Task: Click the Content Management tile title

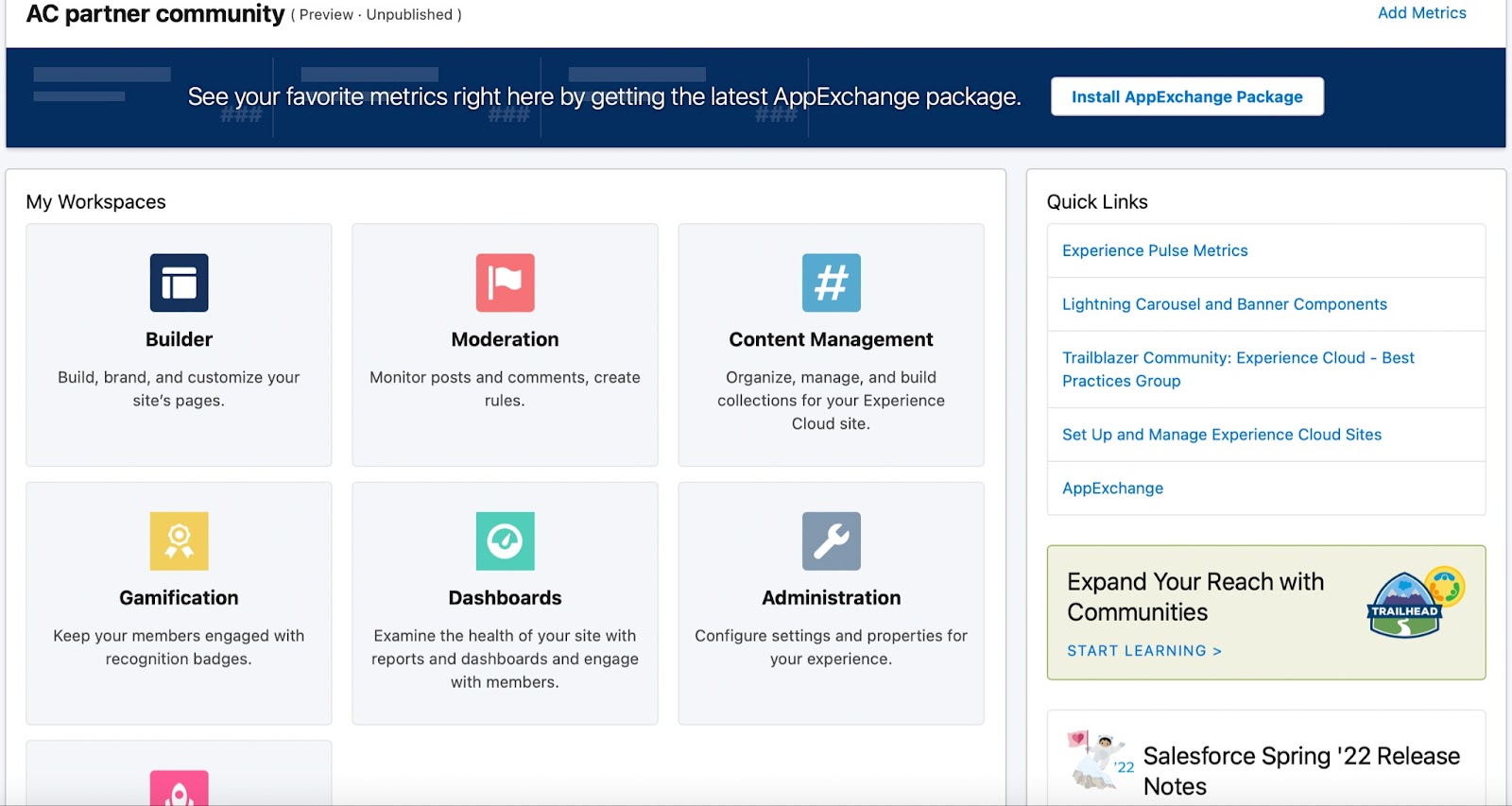Action: (831, 339)
